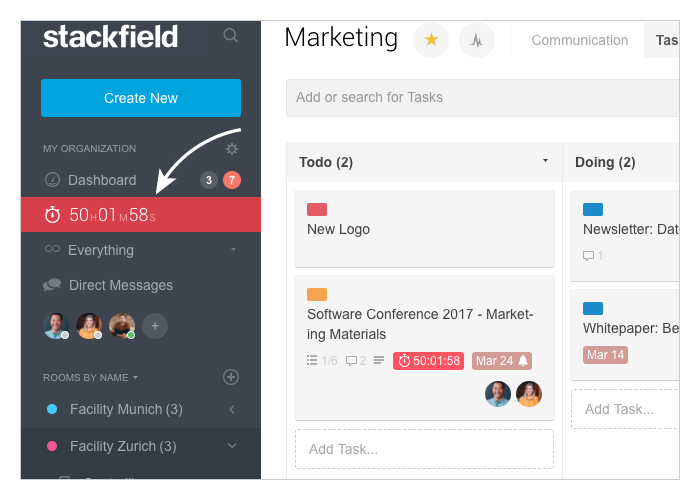Image resolution: width=700 pixels, height=500 pixels.
Task: Expand the Everything dropdown arrow
Action: point(233,250)
